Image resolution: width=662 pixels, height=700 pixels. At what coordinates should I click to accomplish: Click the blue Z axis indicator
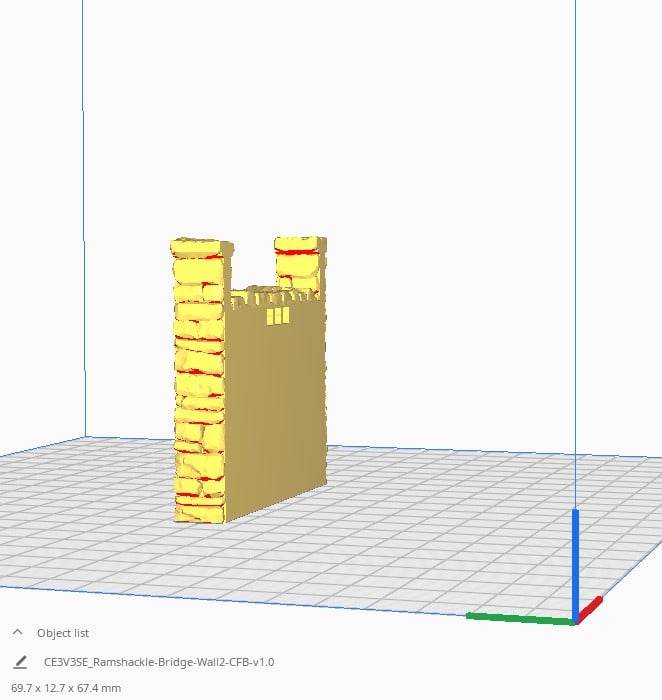(575, 565)
